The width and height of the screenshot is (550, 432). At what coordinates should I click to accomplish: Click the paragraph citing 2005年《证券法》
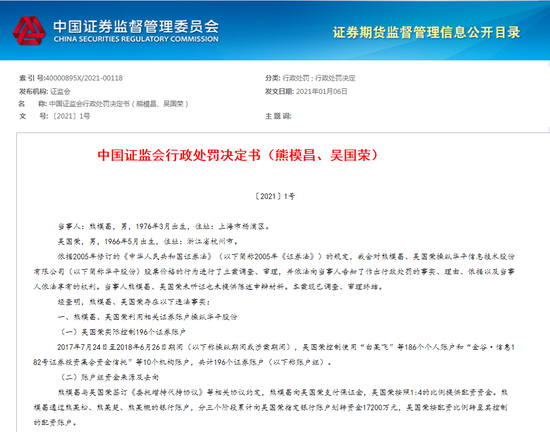[x=274, y=271]
